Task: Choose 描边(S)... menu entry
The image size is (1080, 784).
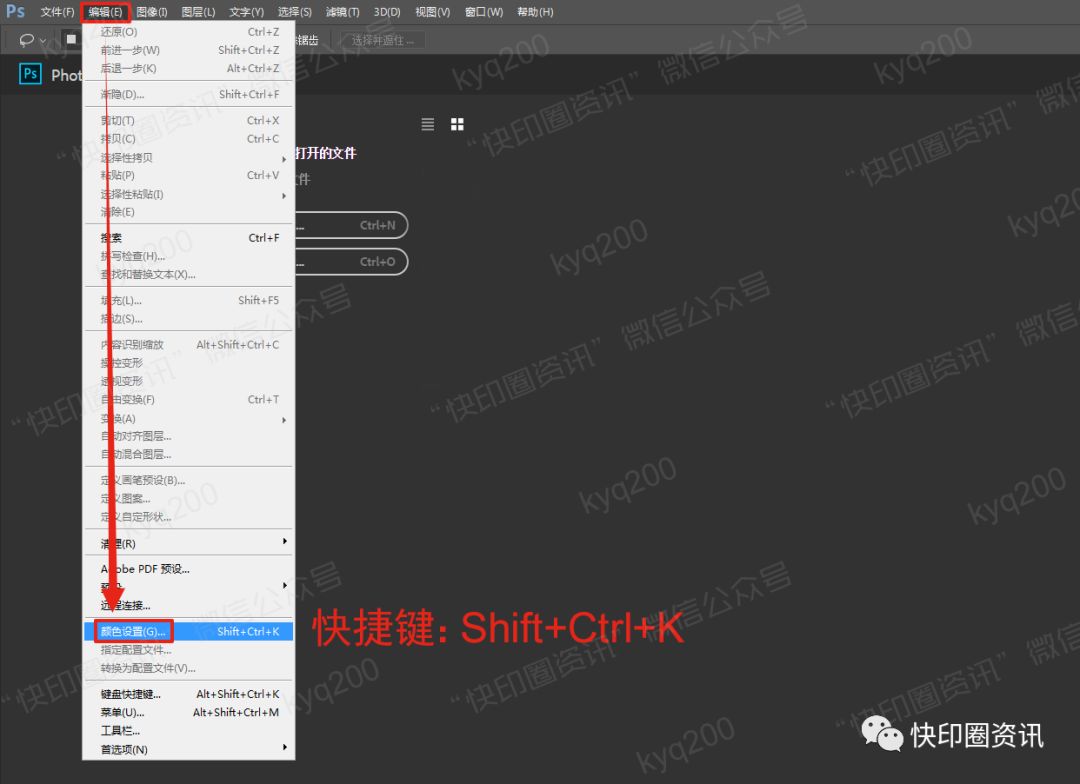Action: [189, 319]
